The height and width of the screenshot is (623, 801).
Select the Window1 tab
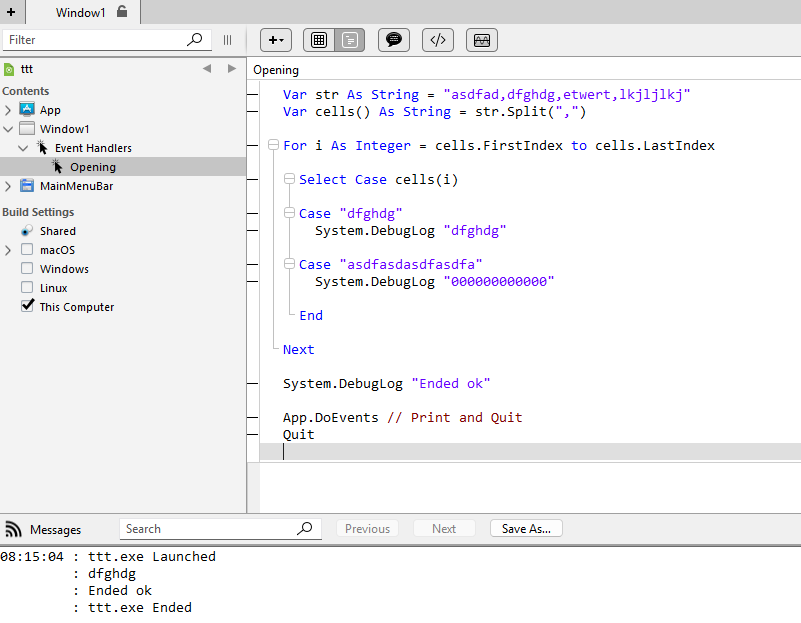[x=82, y=12]
